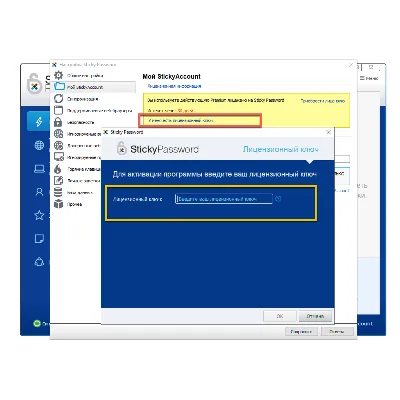The image size is (400, 400).
Task: Click the enter license key link
Action: (x=181, y=121)
